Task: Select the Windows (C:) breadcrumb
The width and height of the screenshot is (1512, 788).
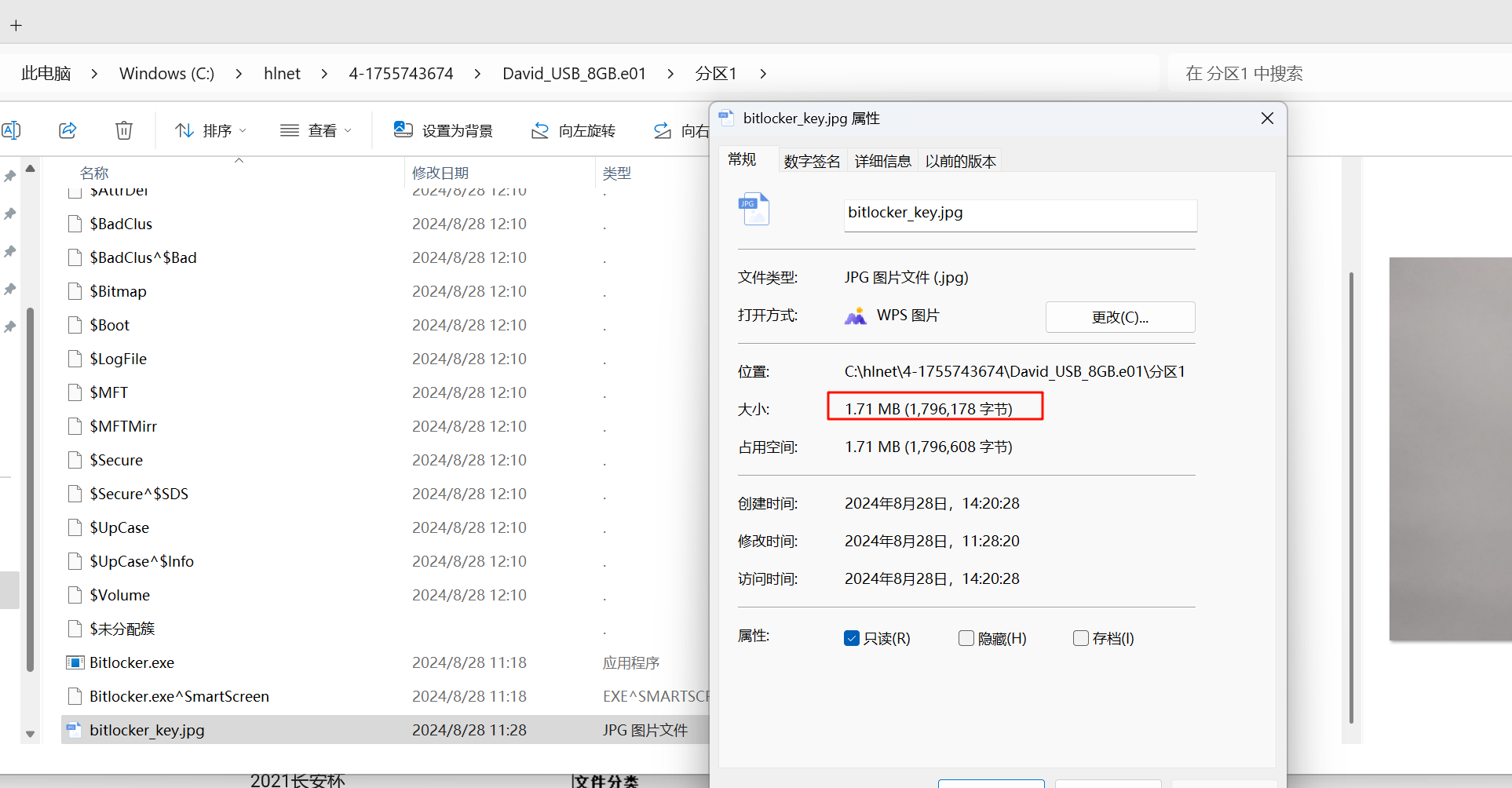Action: click(166, 74)
